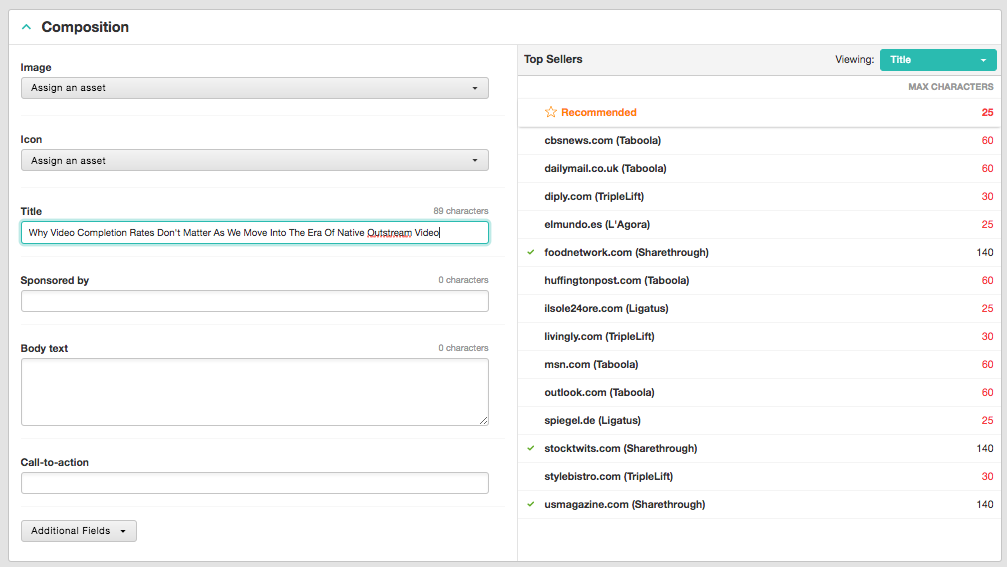This screenshot has height=567, width=1007.
Task: Select ilsole24ore.com (Ligatus) row
Action: (x=759, y=308)
